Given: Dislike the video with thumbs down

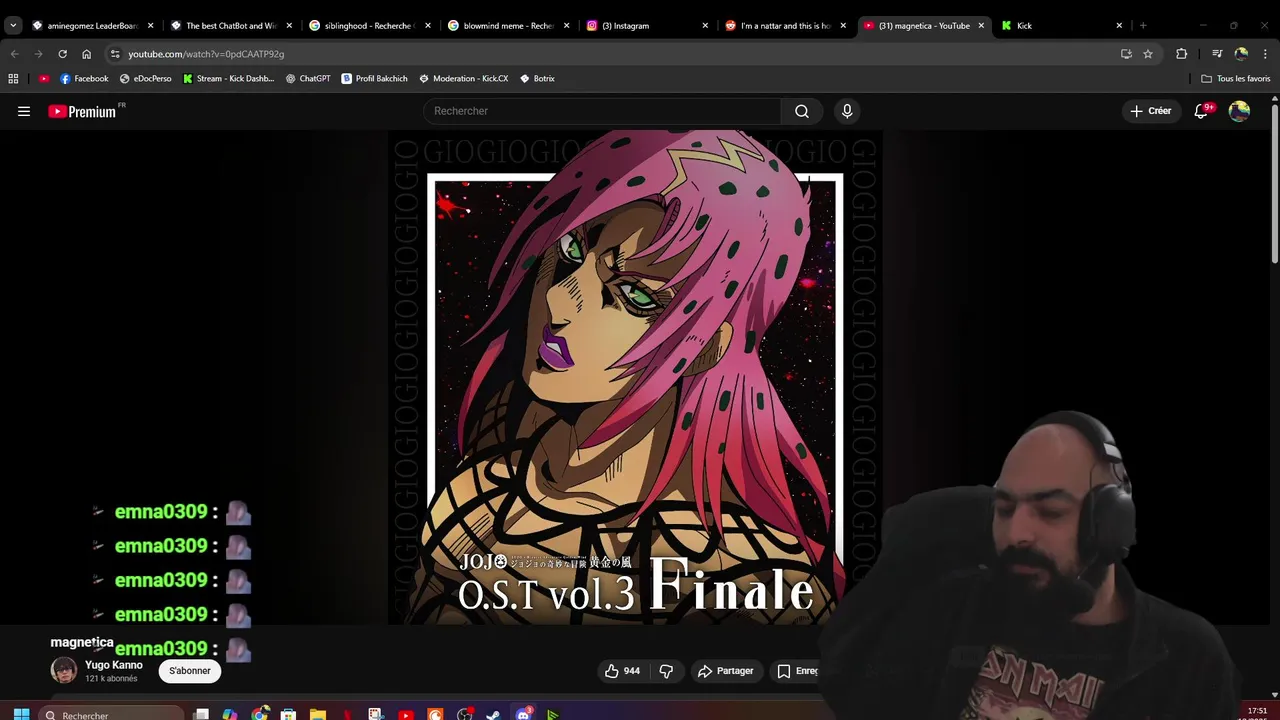Looking at the screenshot, I should click(x=666, y=671).
